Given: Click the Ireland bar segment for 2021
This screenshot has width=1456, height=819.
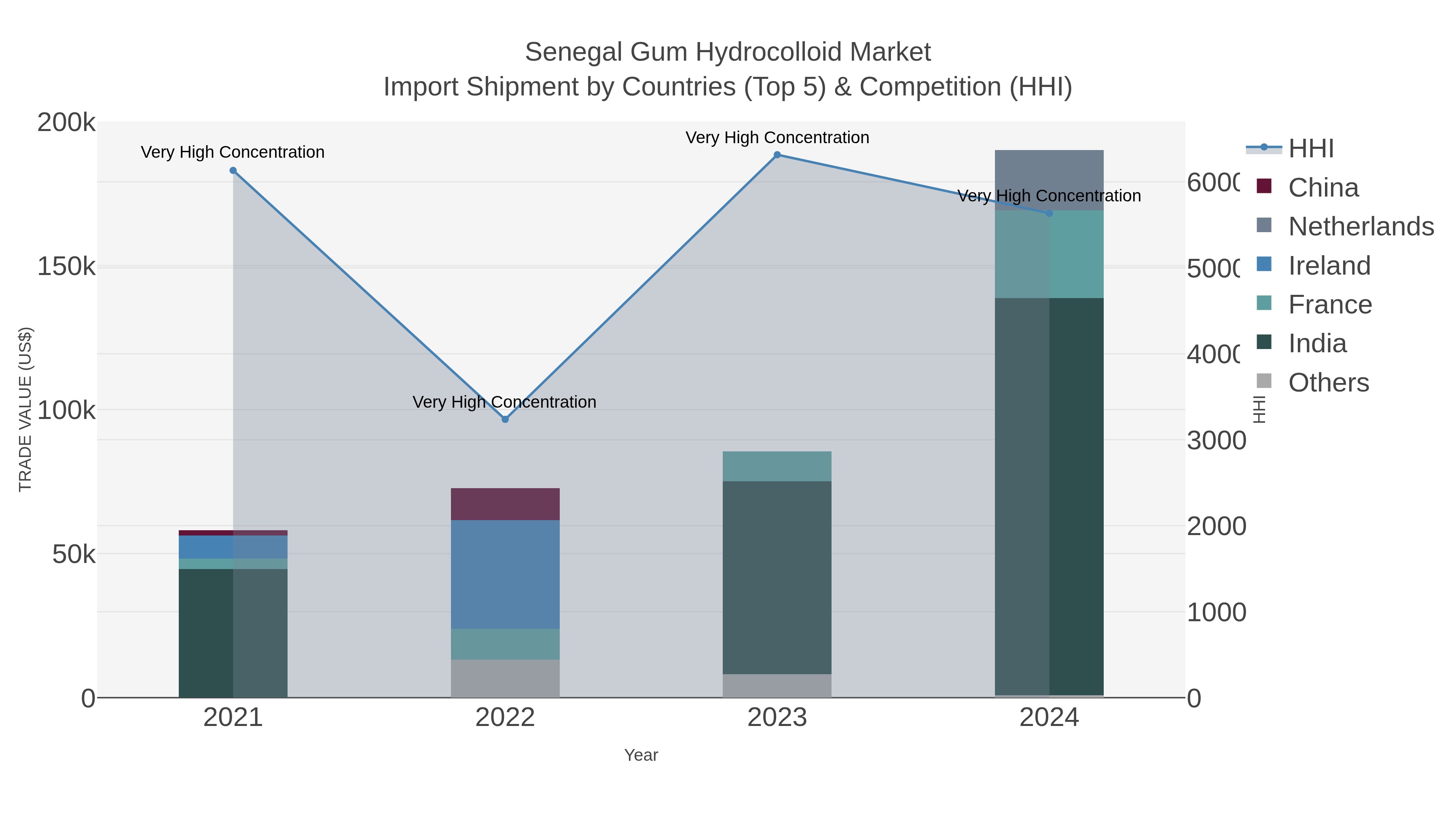Looking at the screenshot, I should pos(233,547).
